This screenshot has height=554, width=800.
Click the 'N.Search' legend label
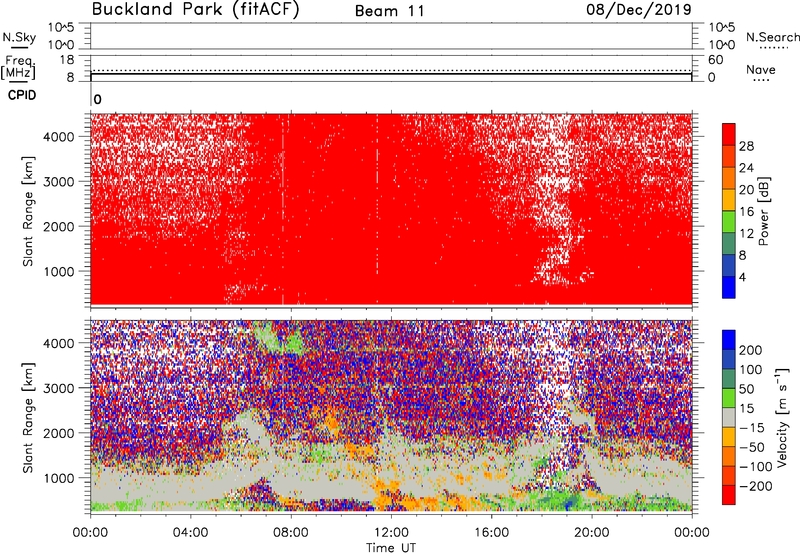pyautogui.click(x=773, y=37)
